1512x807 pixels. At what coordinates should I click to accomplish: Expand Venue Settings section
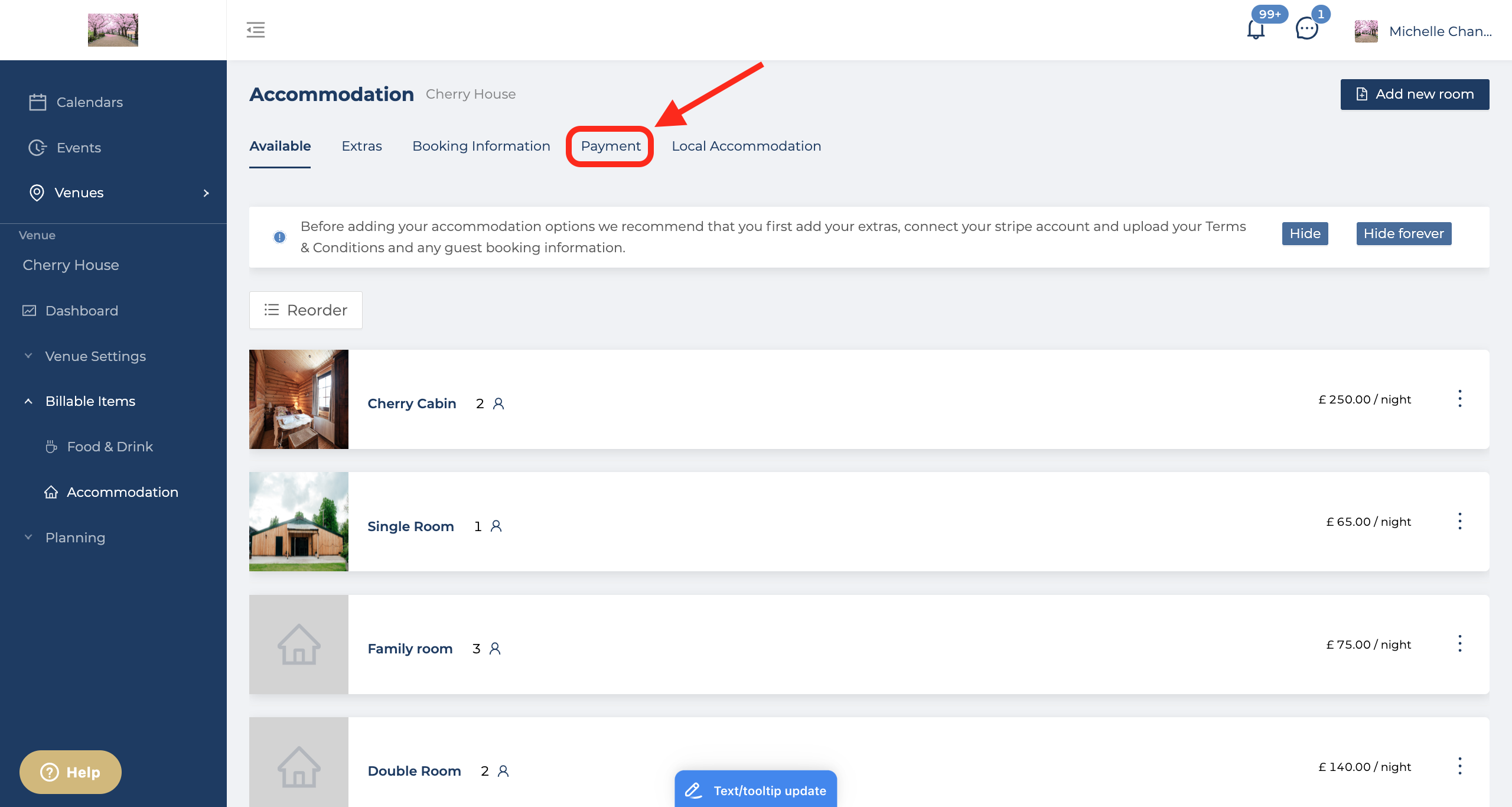click(x=28, y=356)
